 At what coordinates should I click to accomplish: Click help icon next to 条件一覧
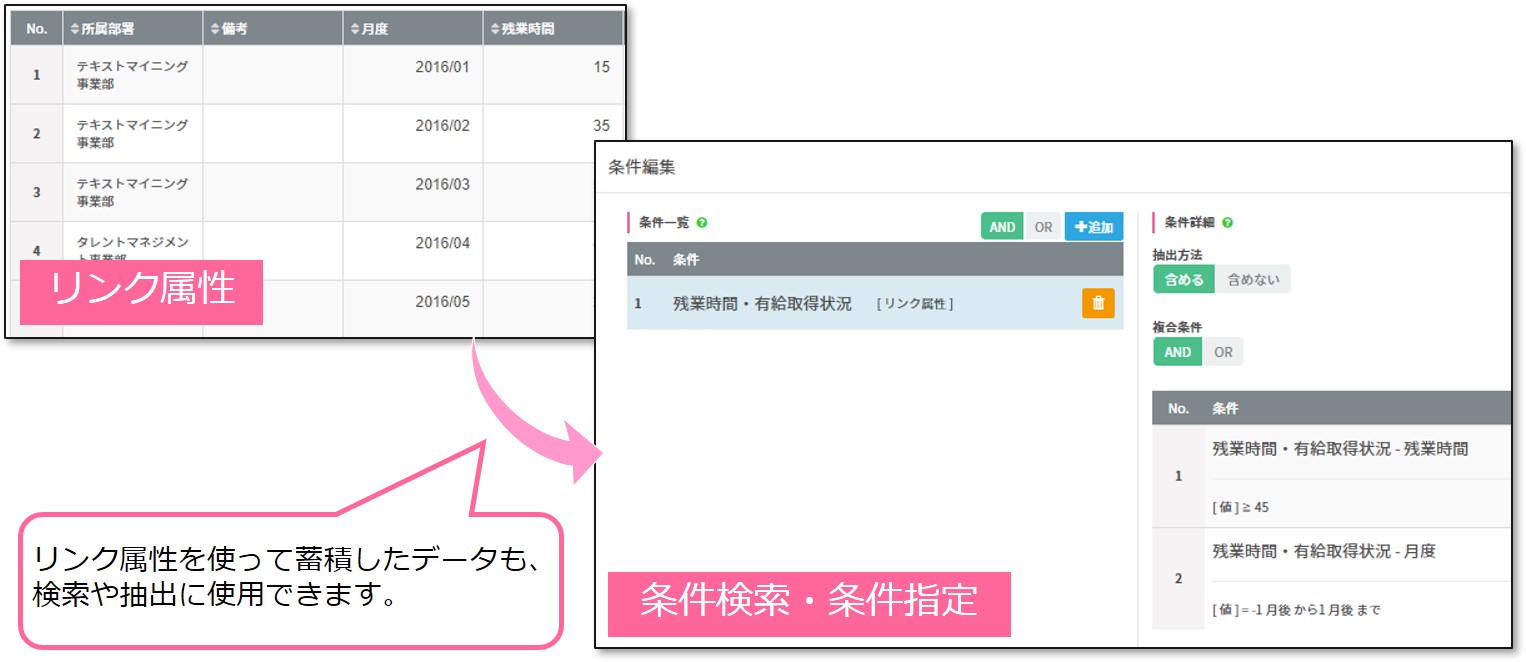[x=702, y=223]
